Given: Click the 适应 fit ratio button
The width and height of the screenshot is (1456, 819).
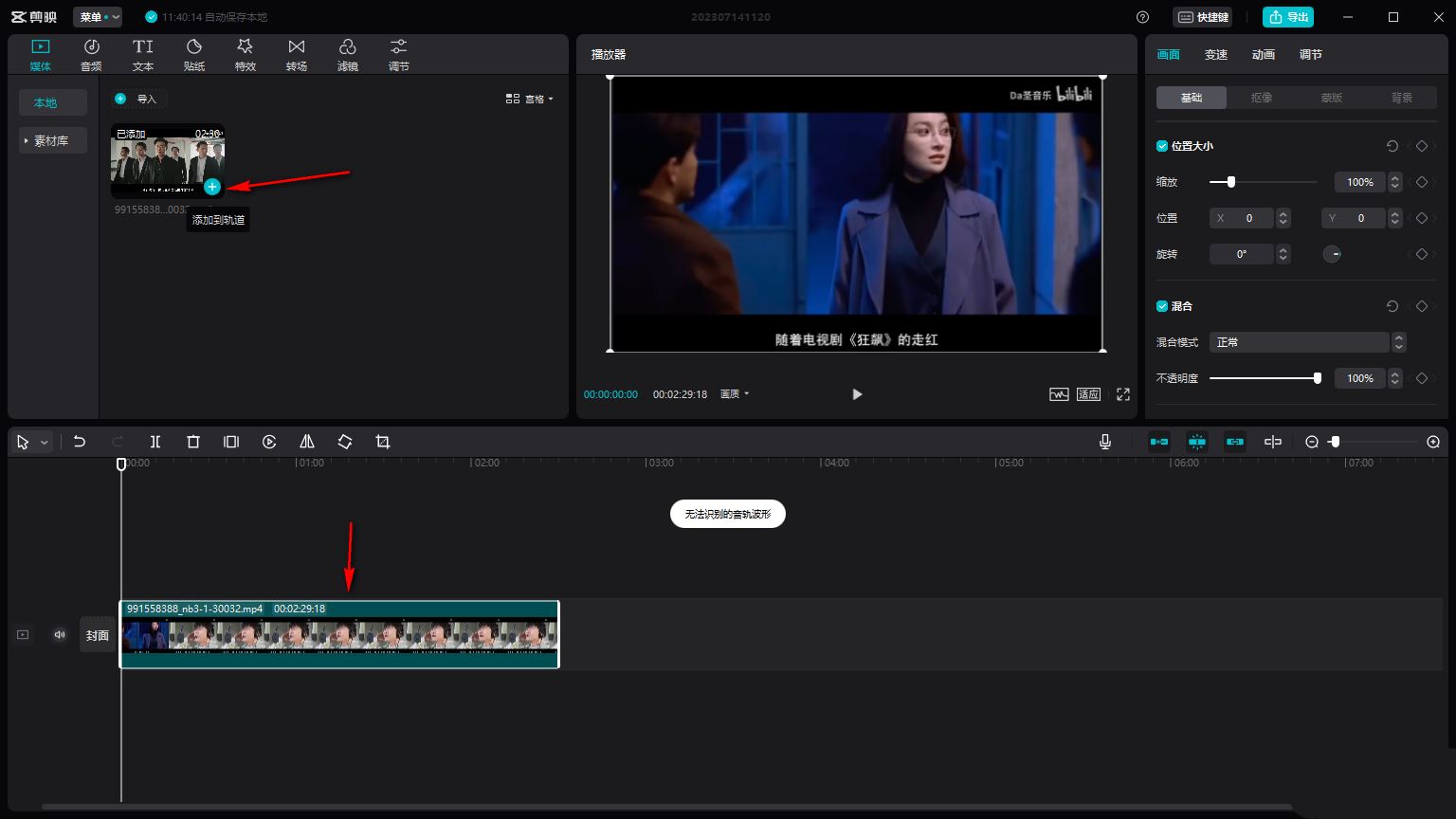Looking at the screenshot, I should (1088, 394).
